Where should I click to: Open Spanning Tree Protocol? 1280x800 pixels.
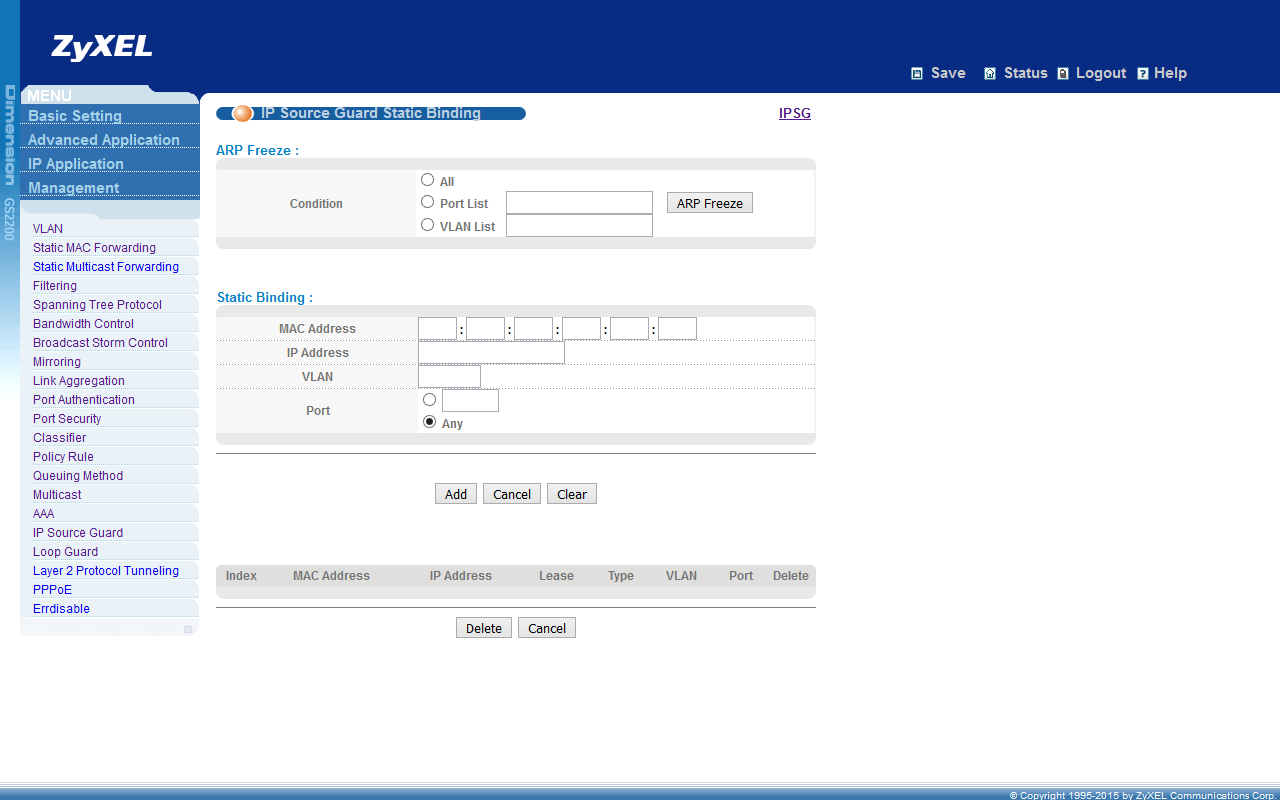tap(97, 305)
